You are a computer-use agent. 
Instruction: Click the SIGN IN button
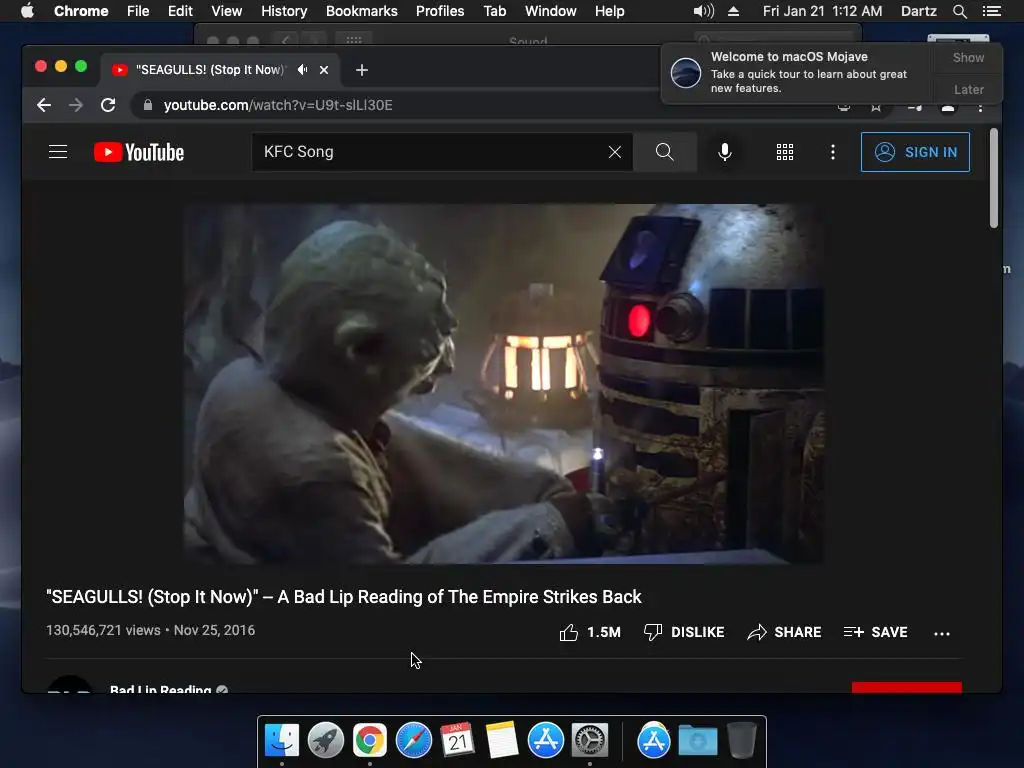click(x=915, y=152)
